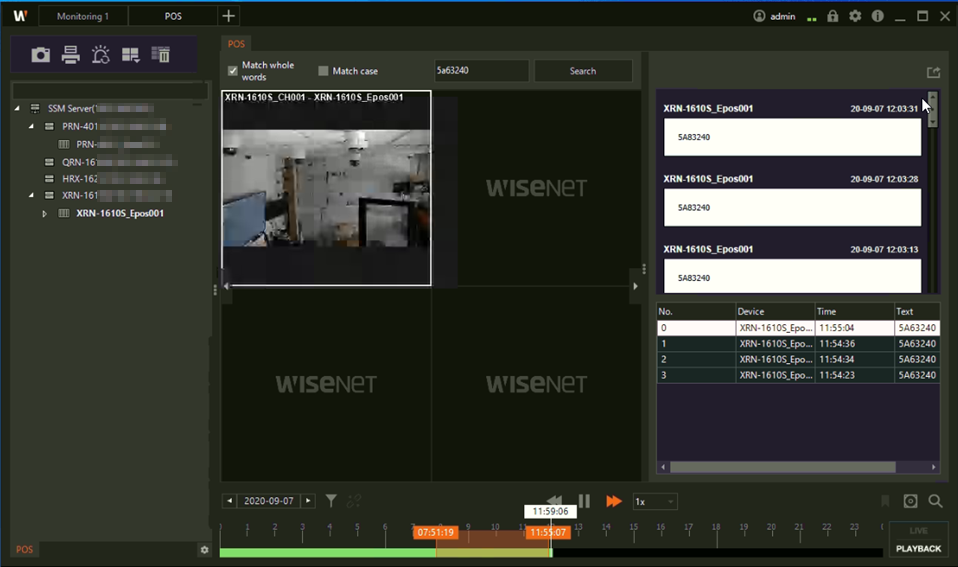Collapse the PRN-401 device node
958x567 pixels.
pyautogui.click(x=31, y=126)
